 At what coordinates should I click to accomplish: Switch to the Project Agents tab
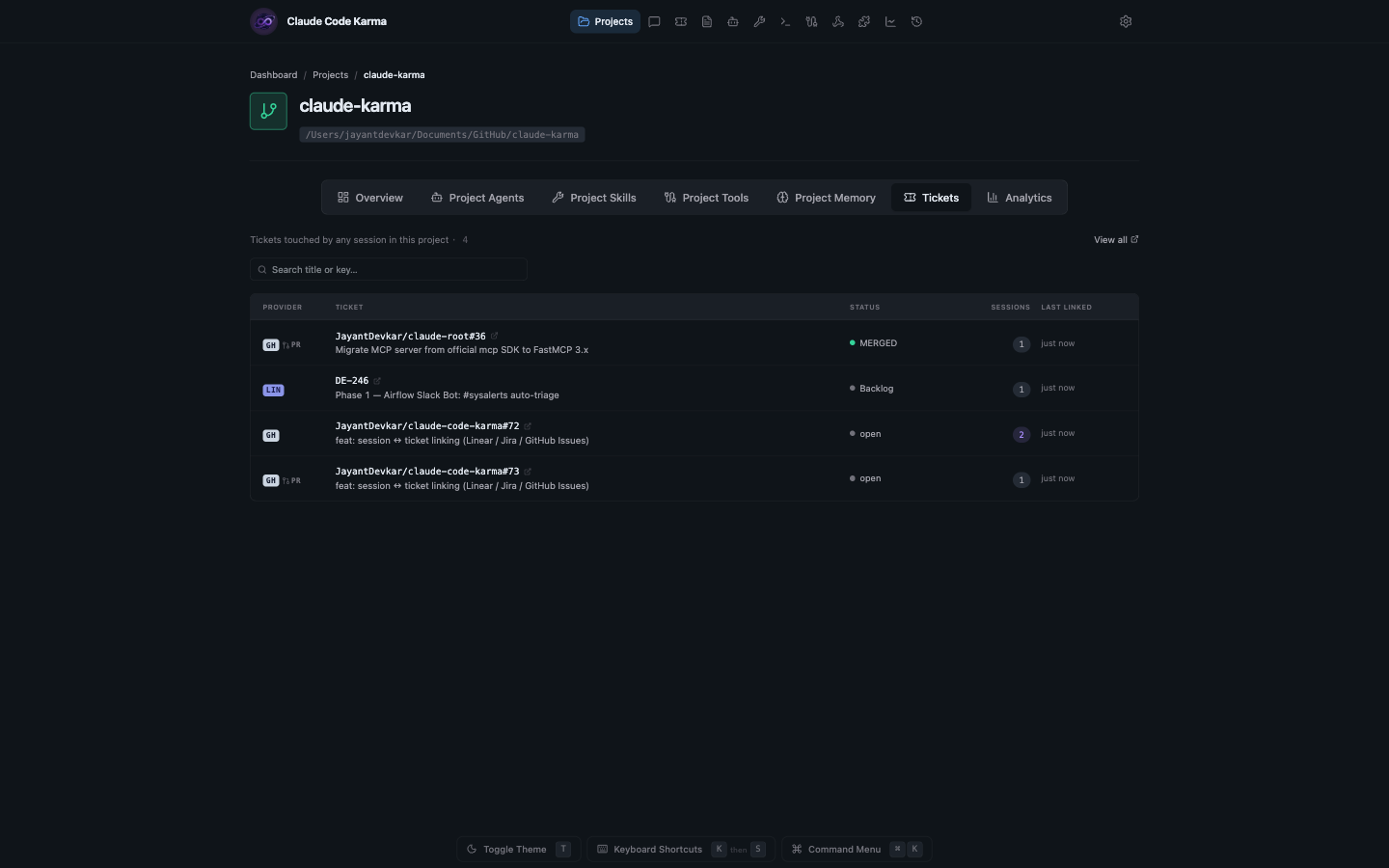coord(477,198)
